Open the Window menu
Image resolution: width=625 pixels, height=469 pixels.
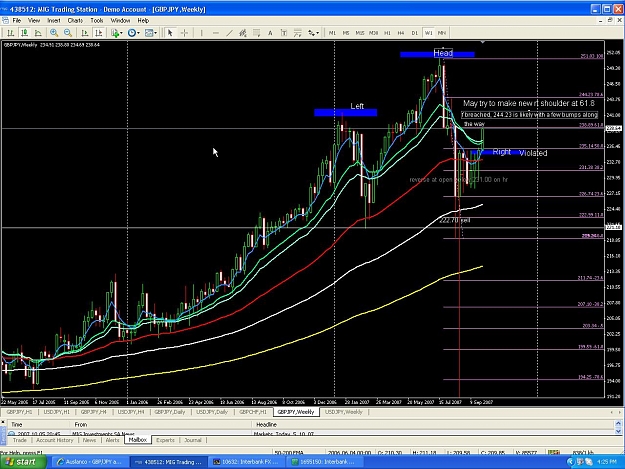(x=120, y=20)
